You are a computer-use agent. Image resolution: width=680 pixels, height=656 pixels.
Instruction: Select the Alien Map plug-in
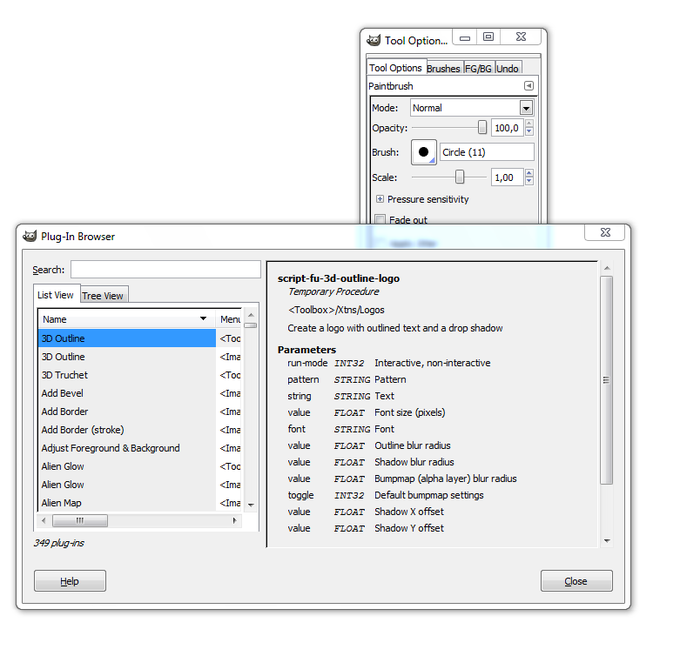point(140,503)
